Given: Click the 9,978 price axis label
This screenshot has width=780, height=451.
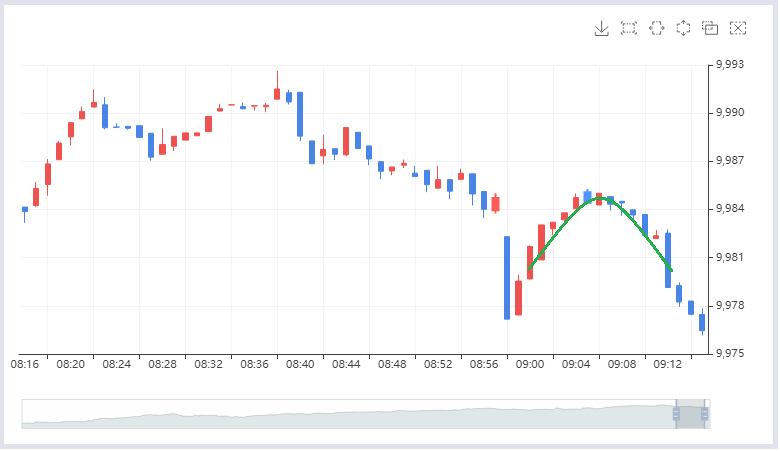Looking at the screenshot, I should coord(730,305).
